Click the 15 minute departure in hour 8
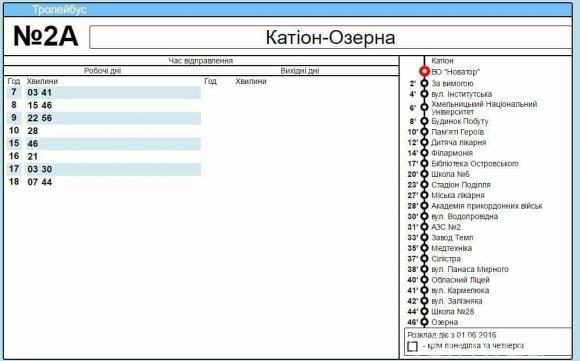 (x=33, y=105)
